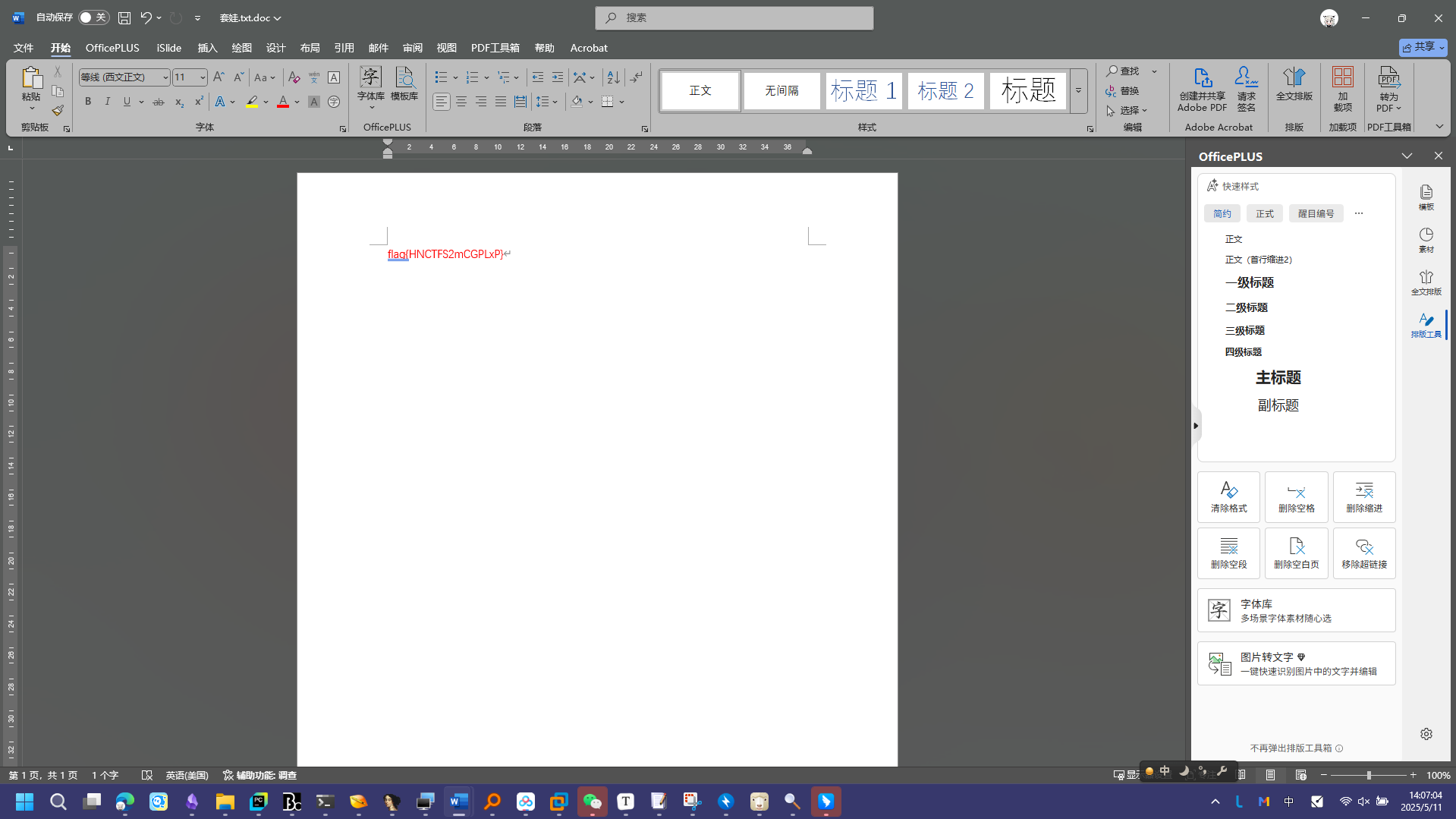Screen dimensions: 1456x819
Task: Click the font color red A swatch
Action: pos(283,102)
